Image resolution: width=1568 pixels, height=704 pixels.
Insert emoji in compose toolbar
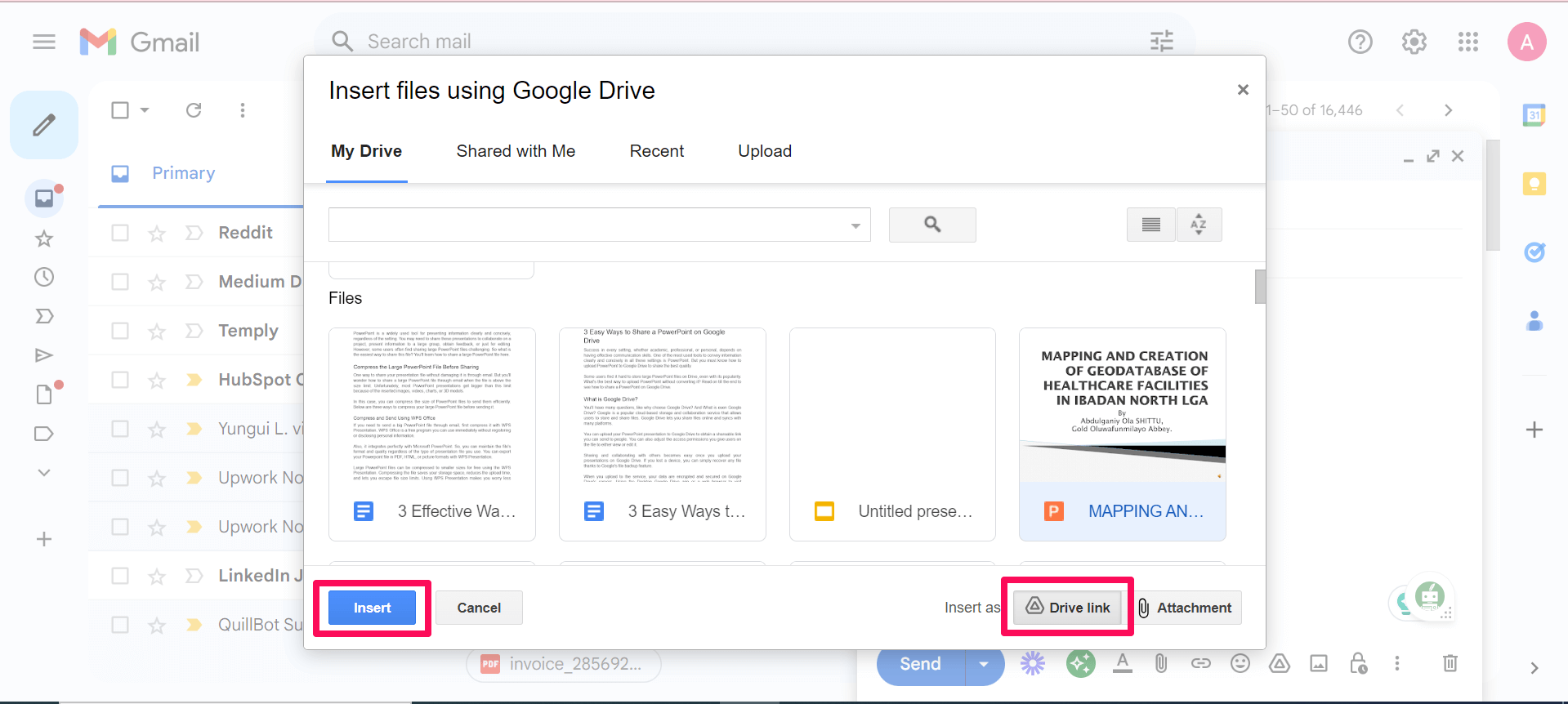1240,663
